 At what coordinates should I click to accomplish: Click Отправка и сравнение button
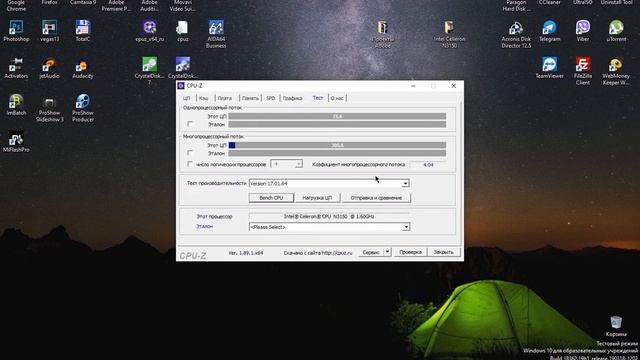pyautogui.click(x=376, y=198)
